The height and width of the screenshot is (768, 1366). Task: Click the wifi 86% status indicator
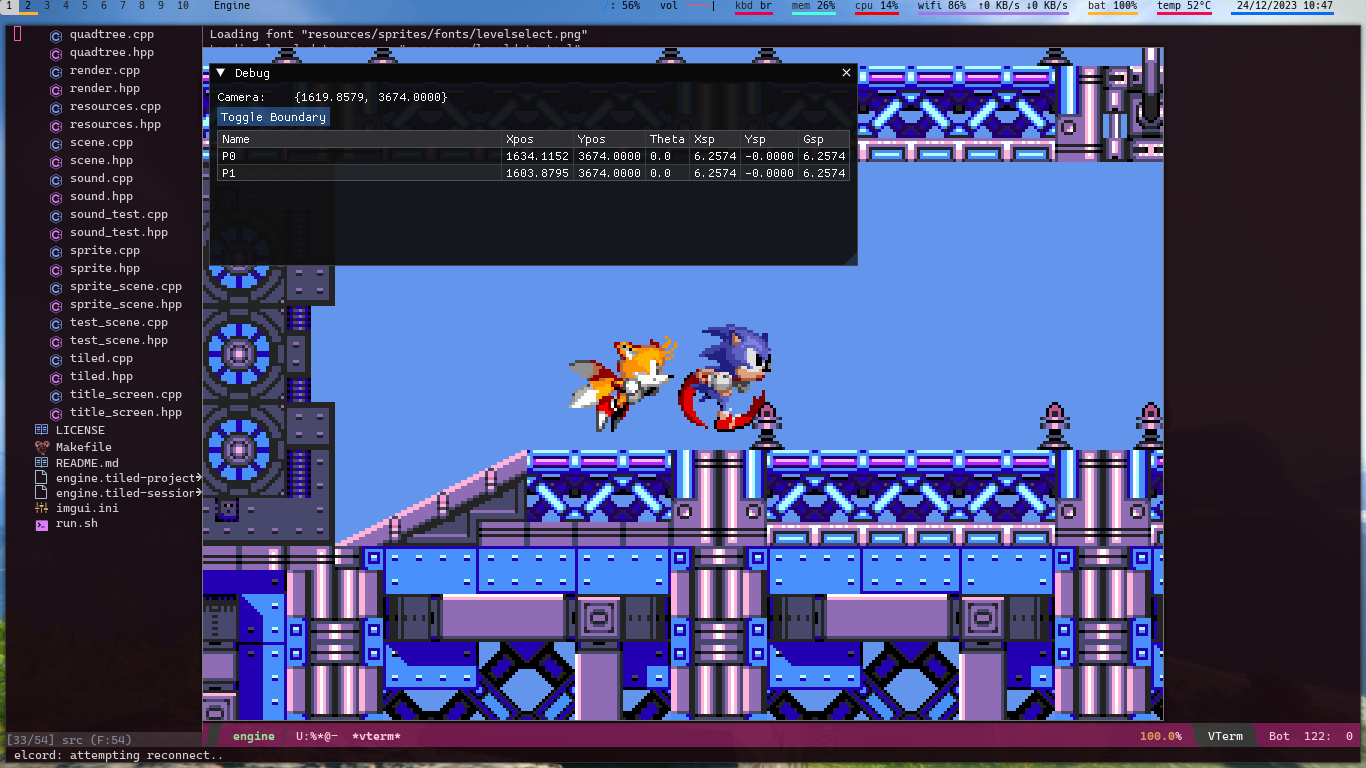(942, 6)
